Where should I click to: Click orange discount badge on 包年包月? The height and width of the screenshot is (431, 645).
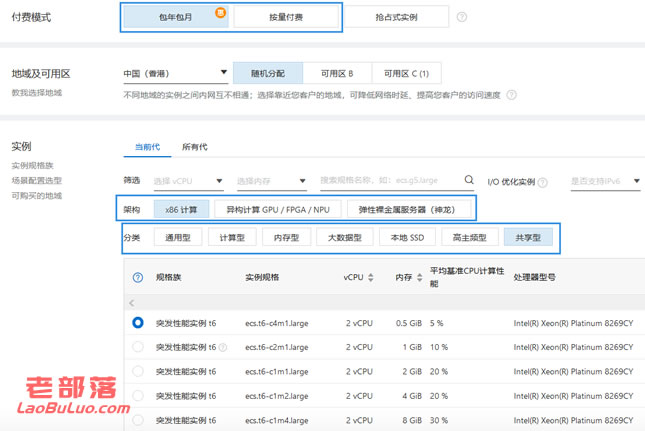220,13
